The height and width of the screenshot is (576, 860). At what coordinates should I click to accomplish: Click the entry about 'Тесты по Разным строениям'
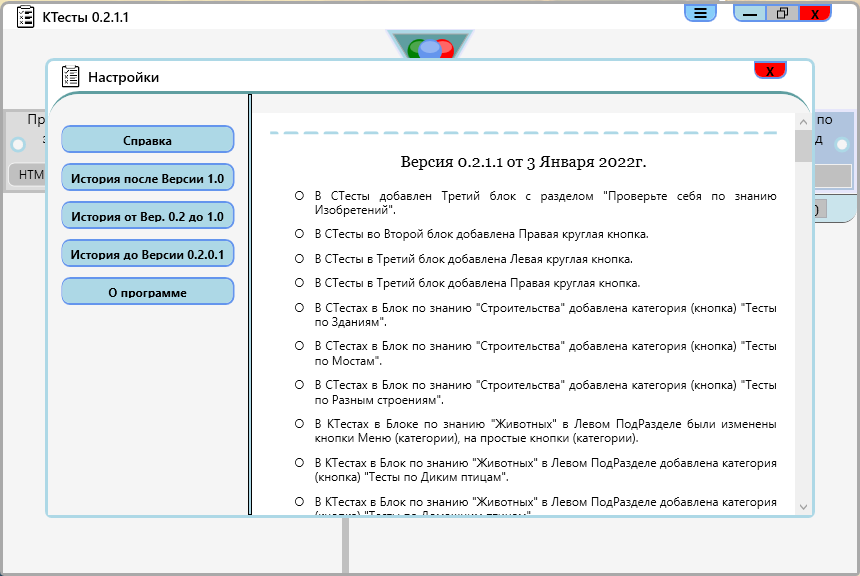click(545, 392)
